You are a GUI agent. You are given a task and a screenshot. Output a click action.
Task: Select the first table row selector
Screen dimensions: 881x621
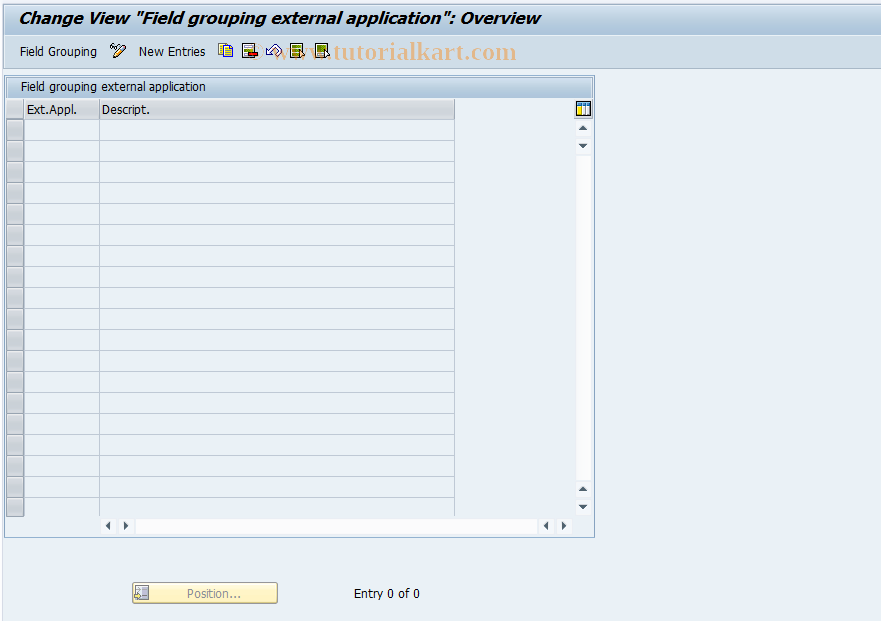[x=15, y=130]
